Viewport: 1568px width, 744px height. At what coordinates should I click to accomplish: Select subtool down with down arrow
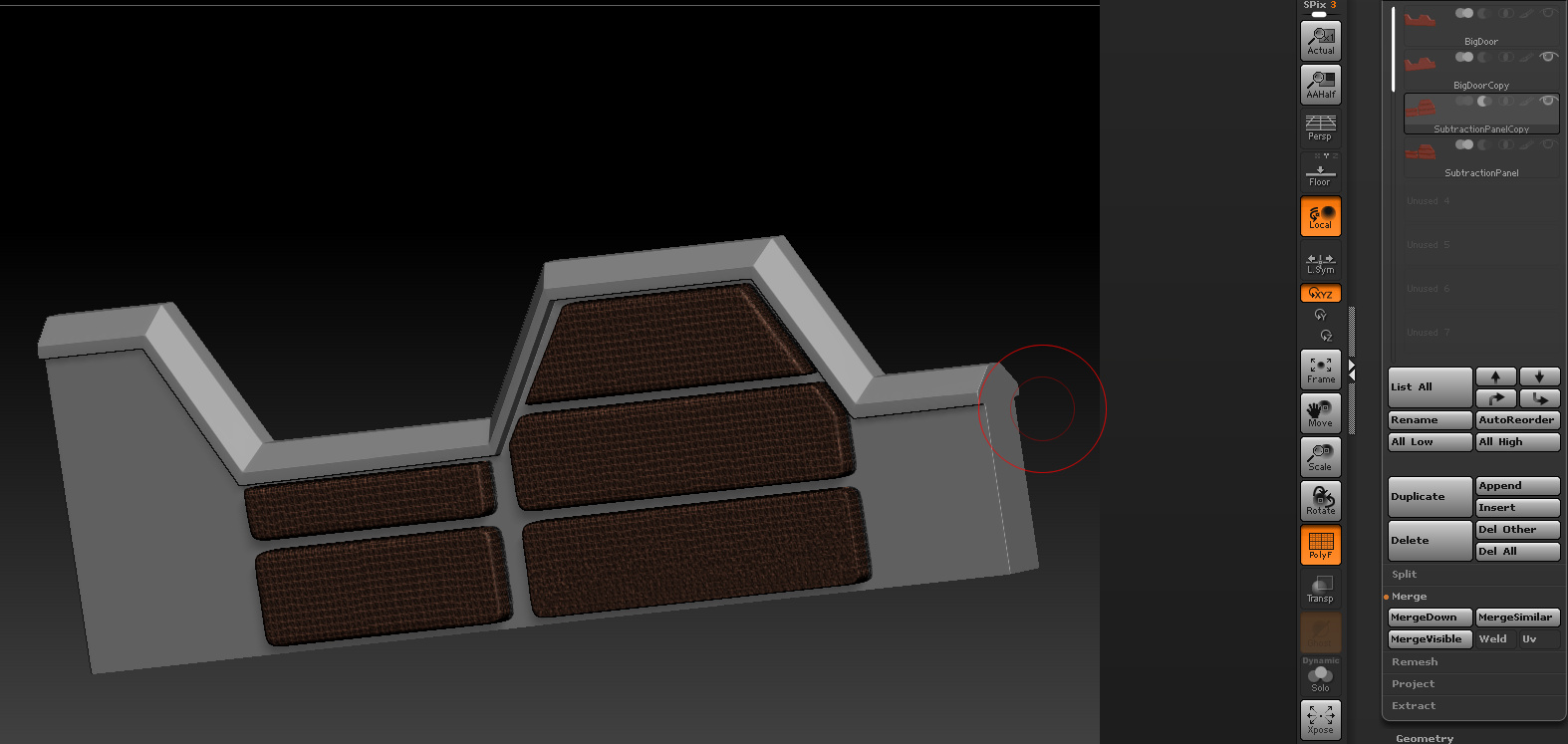point(1539,376)
